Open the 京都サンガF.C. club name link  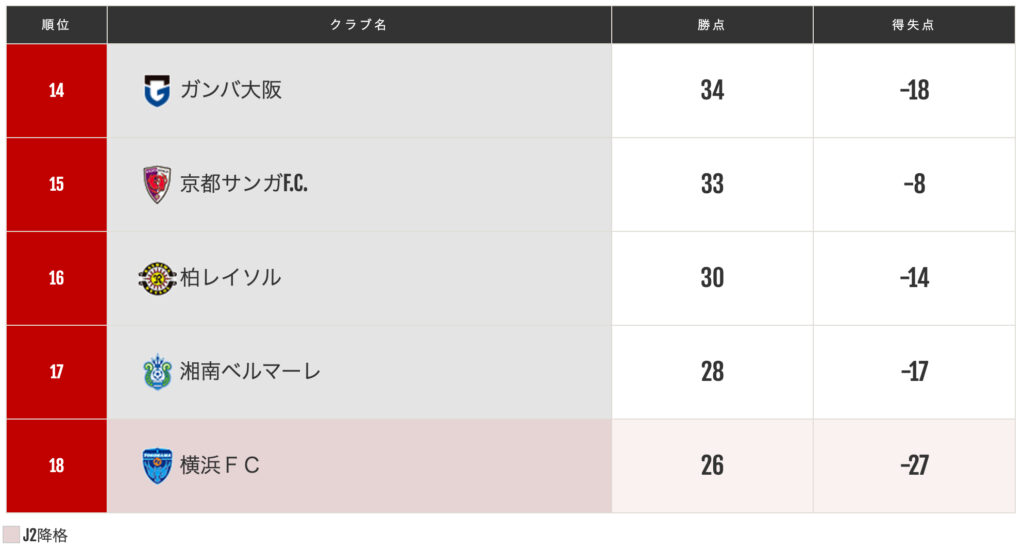(x=244, y=184)
